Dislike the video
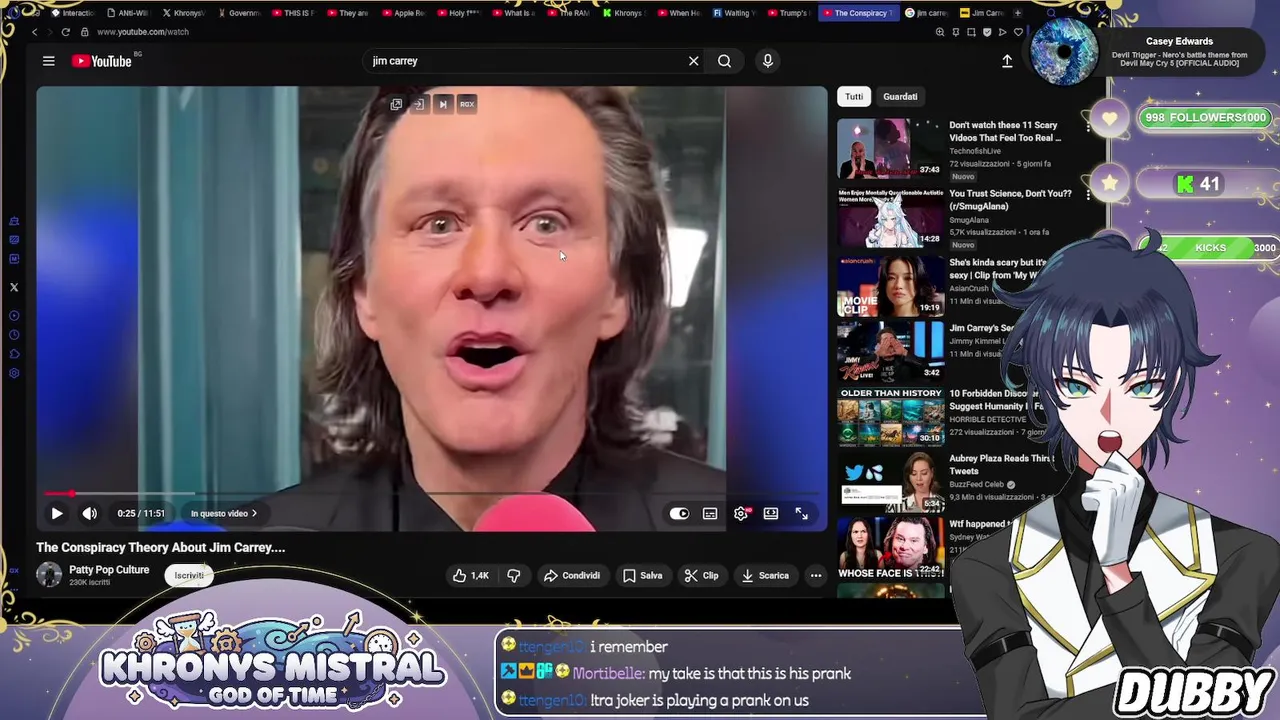Image resolution: width=1280 pixels, height=720 pixels. 513,575
